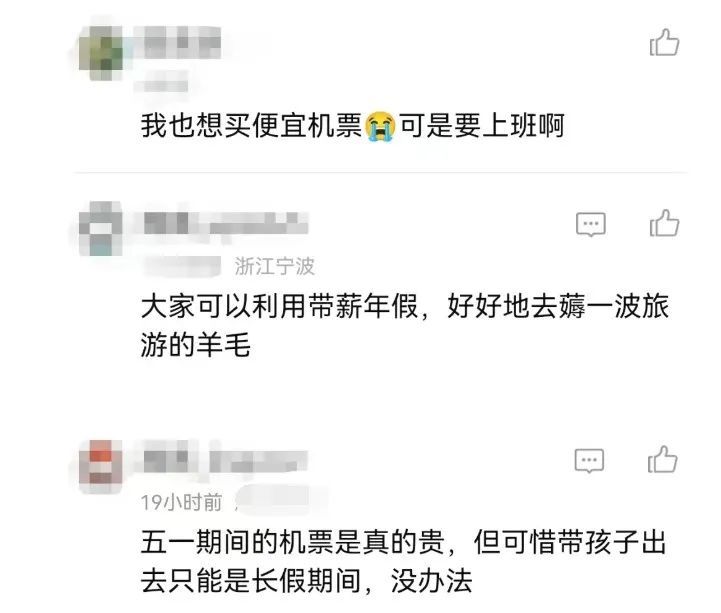Viewport: 721px width, 613px height.
Task: Open the first commenter's blurred username
Action: [x=182, y=42]
